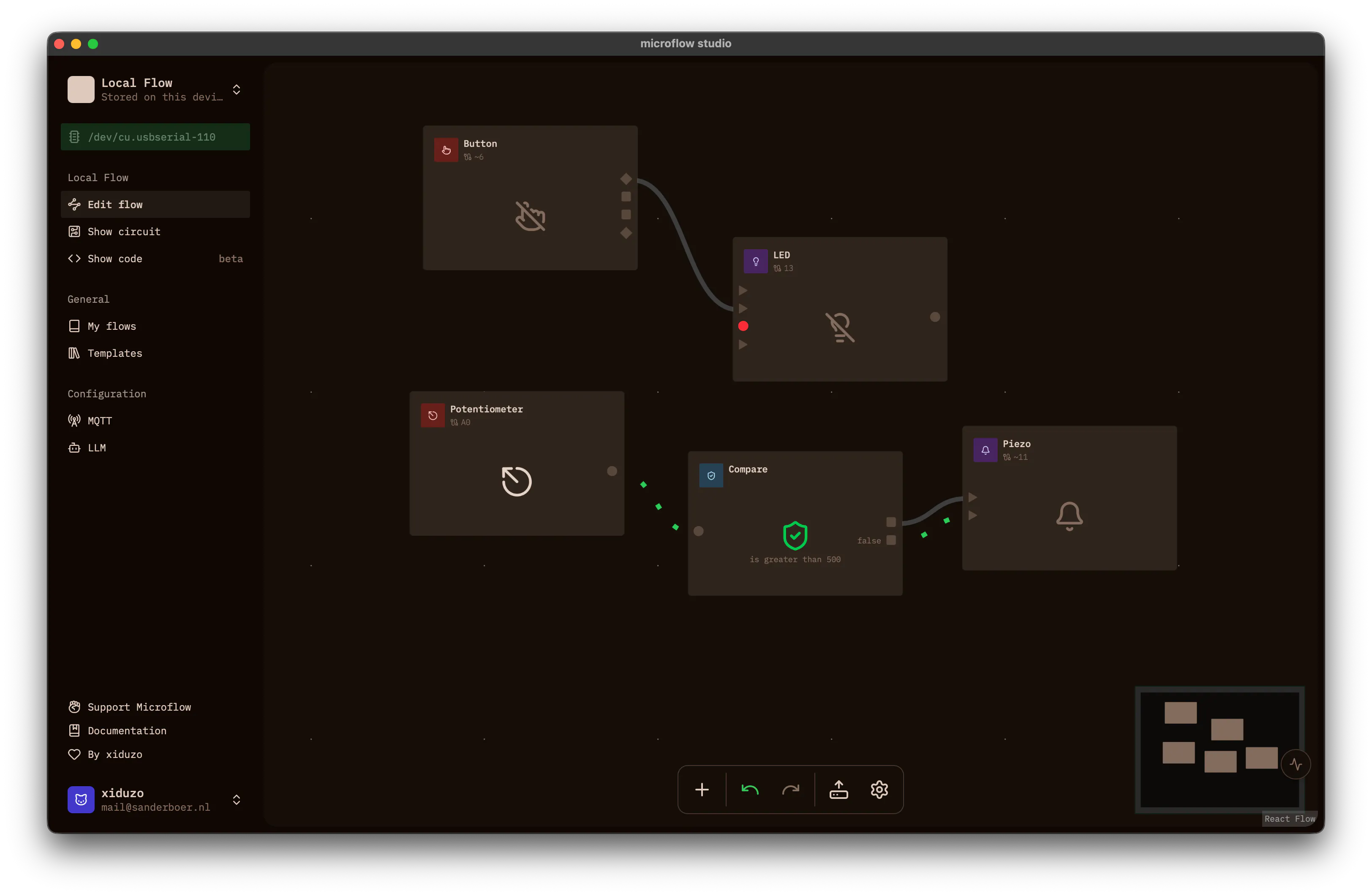Click the red input handle on LED node
This screenshot has width=1372, height=896.
coord(743,326)
